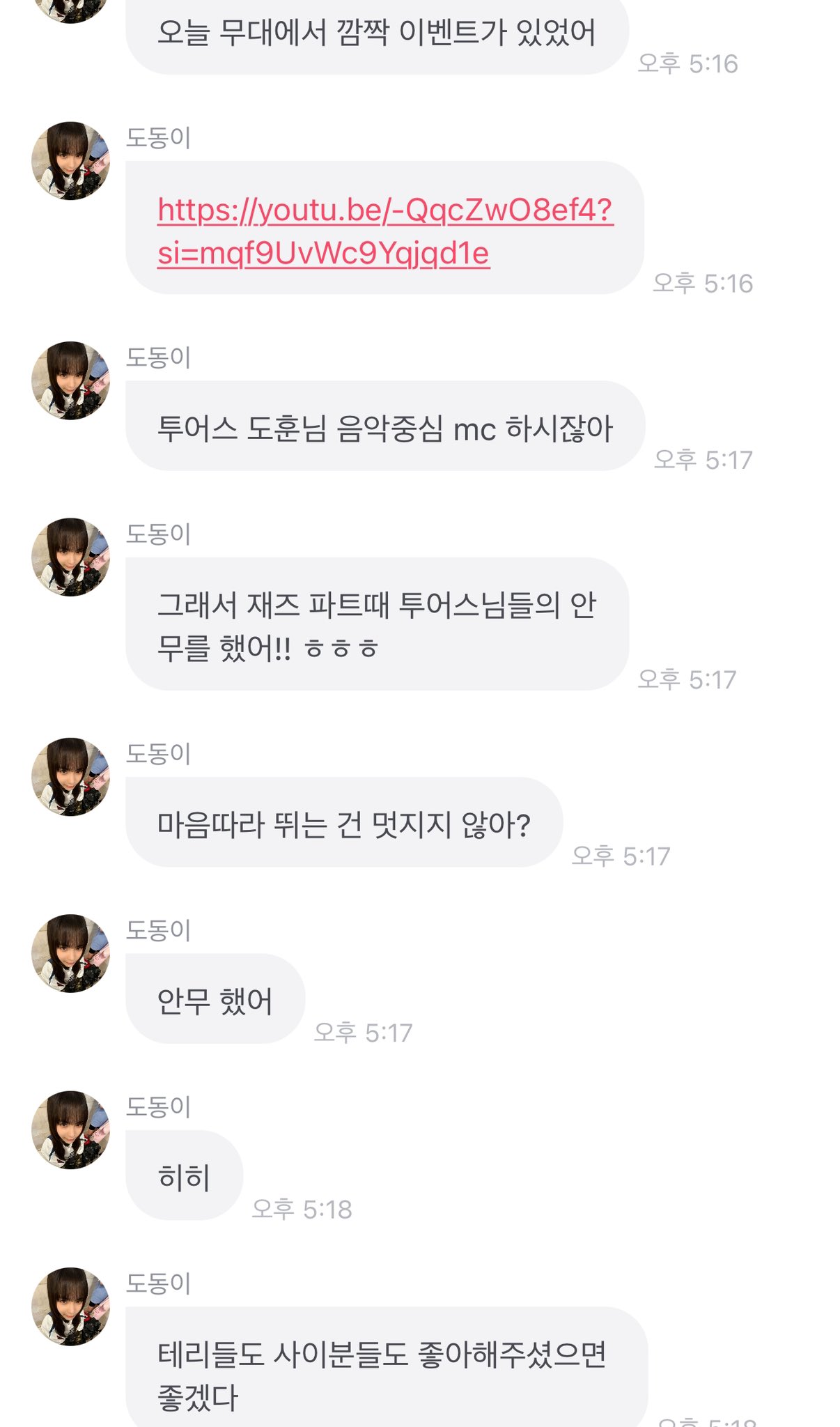Select the 깜짝 이벤트가 있었어 message bubble
Image resolution: width=840 pixels, height=1427 pixels.
click(377, 35)
